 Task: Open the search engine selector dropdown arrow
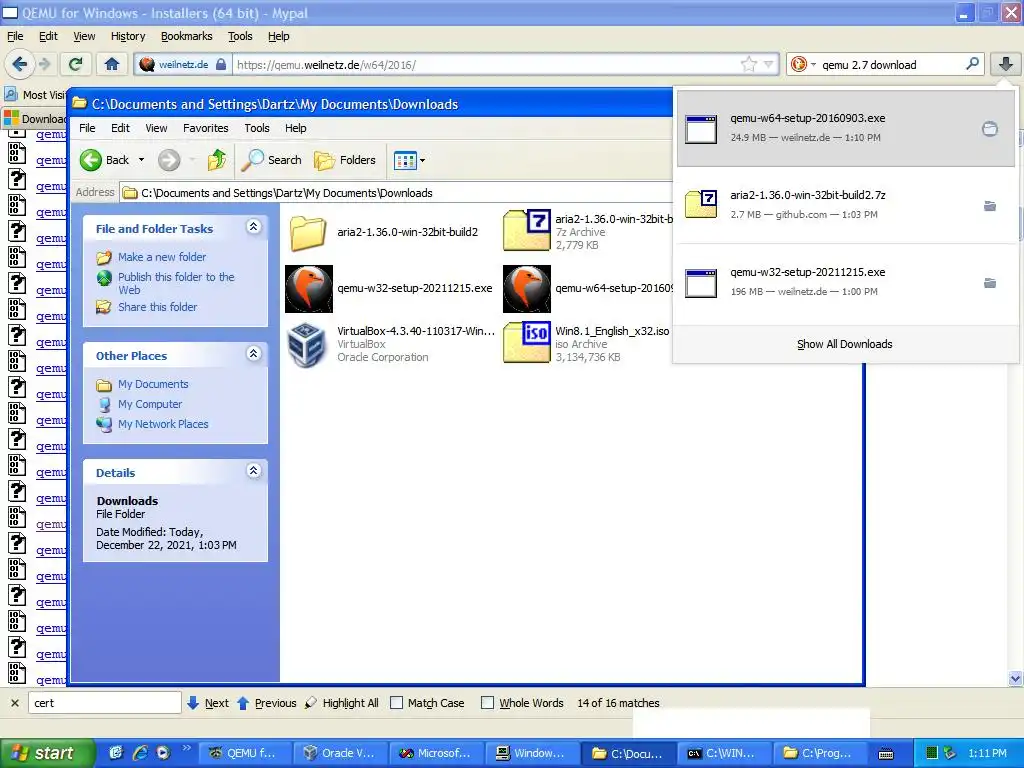point(813,65)
